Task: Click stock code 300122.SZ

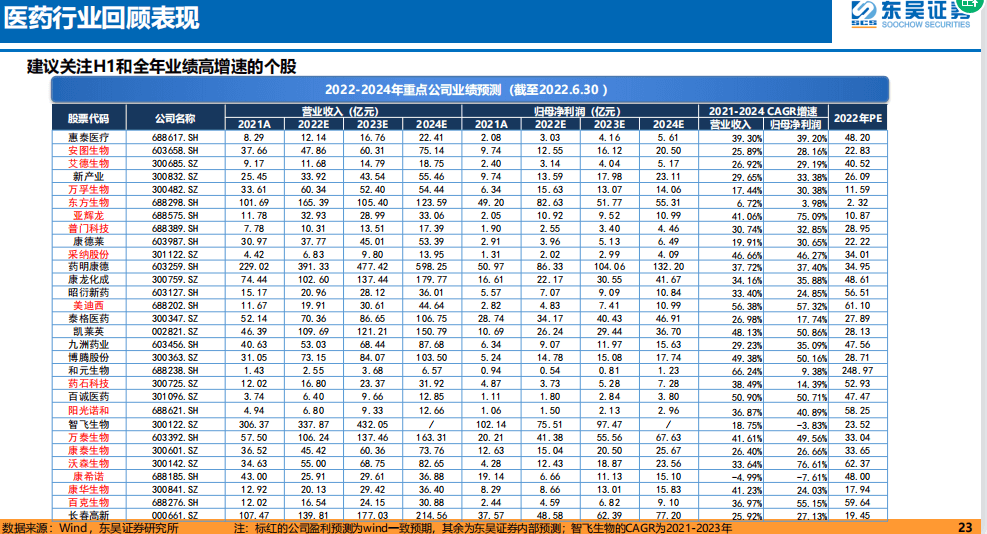Action: pos(175,424)
